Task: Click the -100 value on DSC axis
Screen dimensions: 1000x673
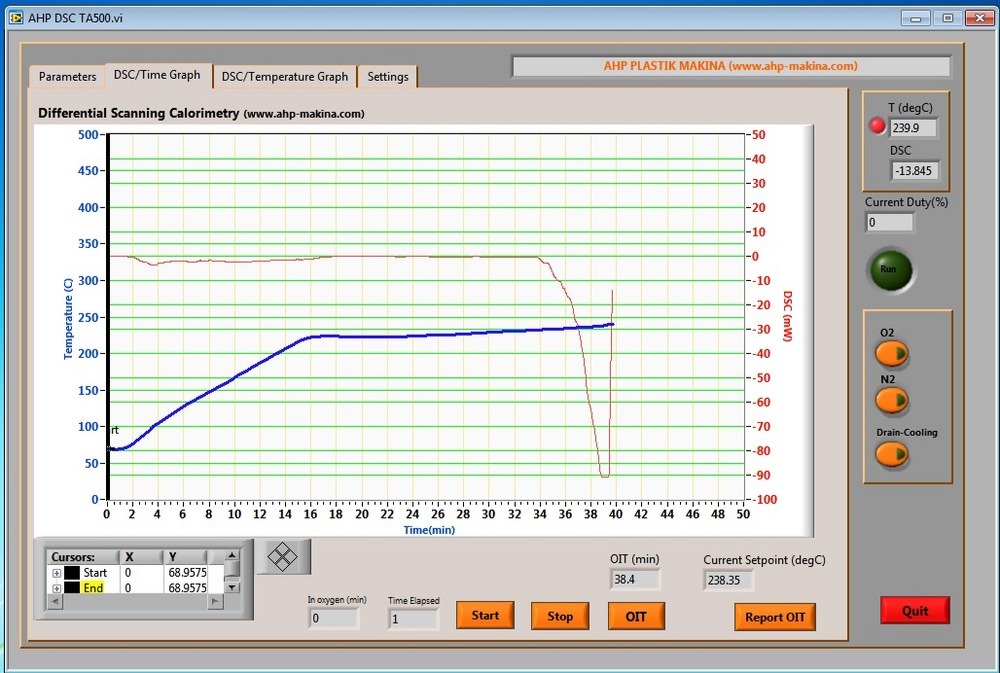Action: tap(763, 499)
